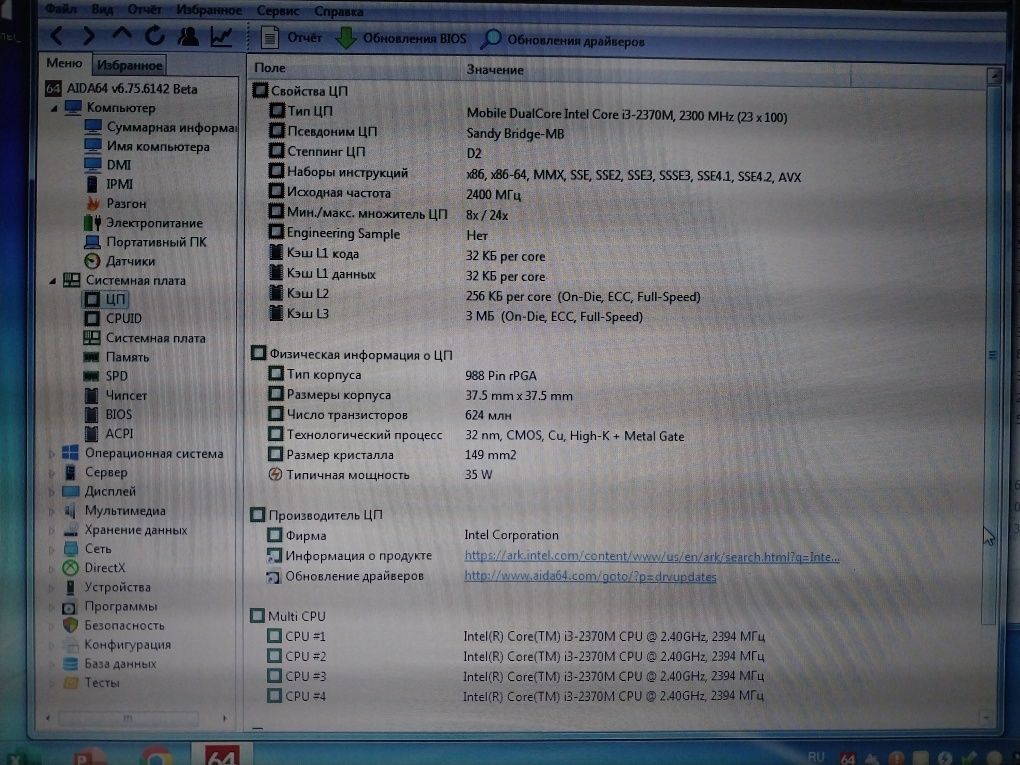Open the Вид menu
The width and height of the screenshot is (1020, 765).
pyautogui.click(x=102, y=10)
